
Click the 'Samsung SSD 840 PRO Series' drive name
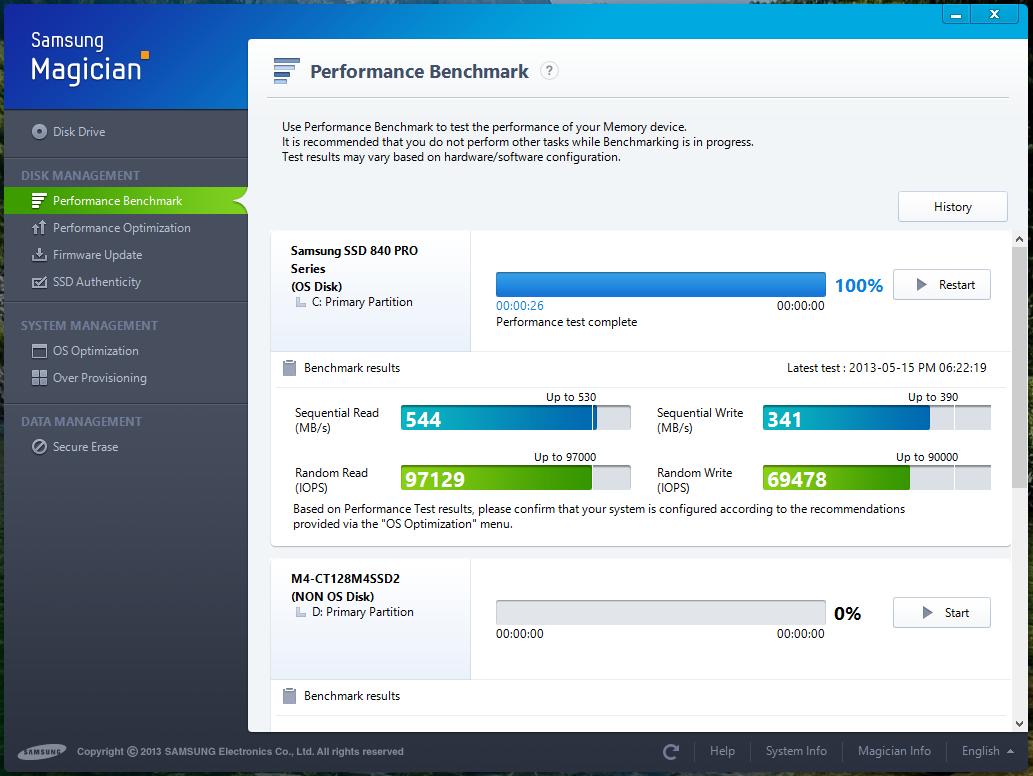pos(354,260)
